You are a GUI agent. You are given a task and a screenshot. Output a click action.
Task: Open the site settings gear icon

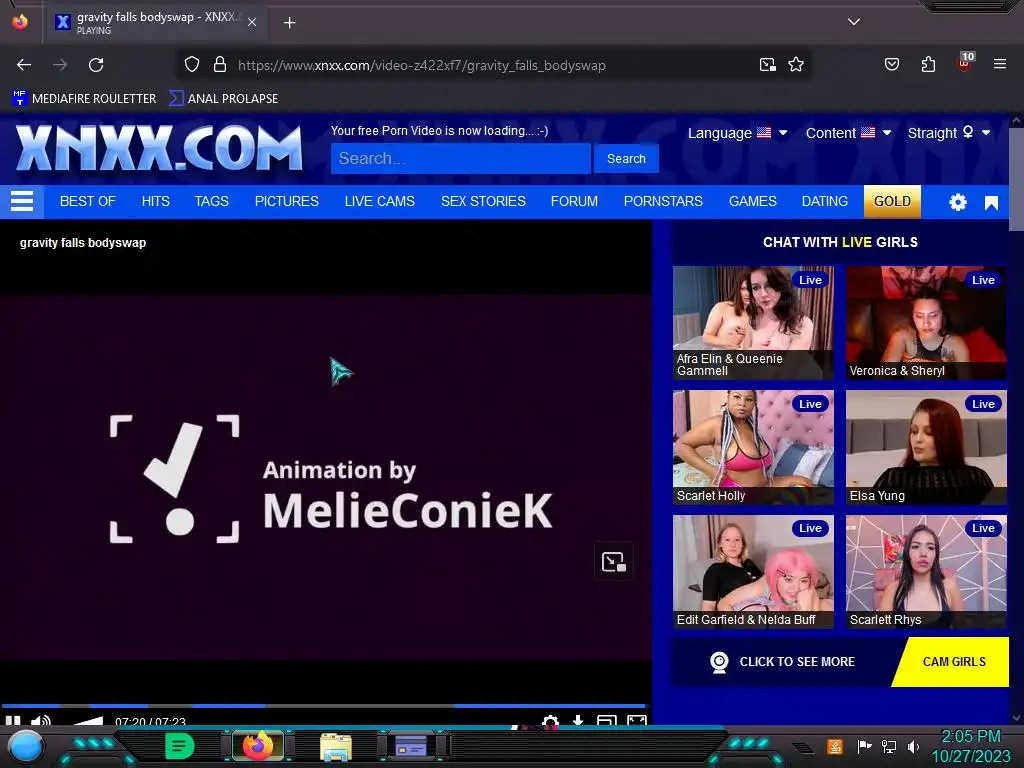[957, 202]
